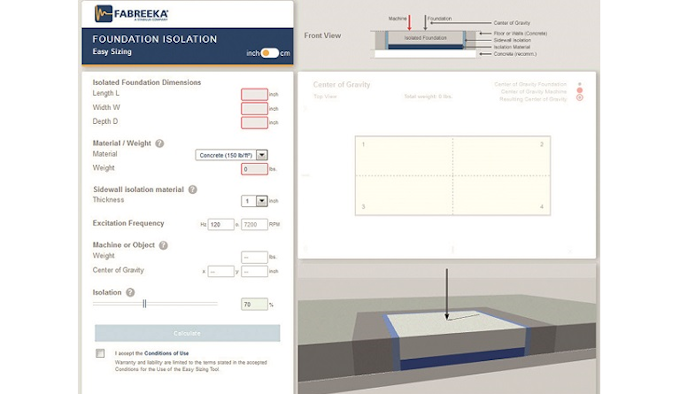This screenshot has height=394, width=700.
Task: Select Machine Weight lbs input field
Action: [254, 257]
